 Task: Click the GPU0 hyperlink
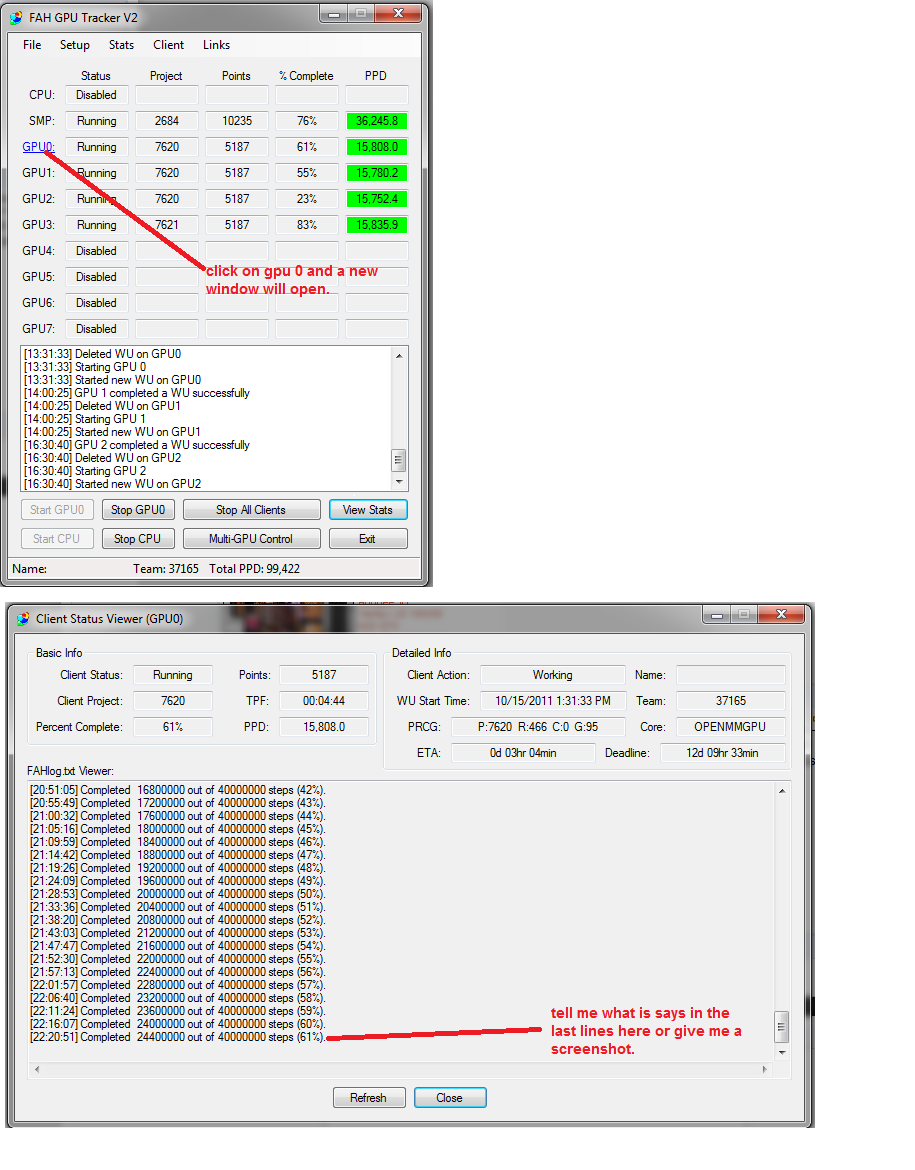[x=37, y=146]
